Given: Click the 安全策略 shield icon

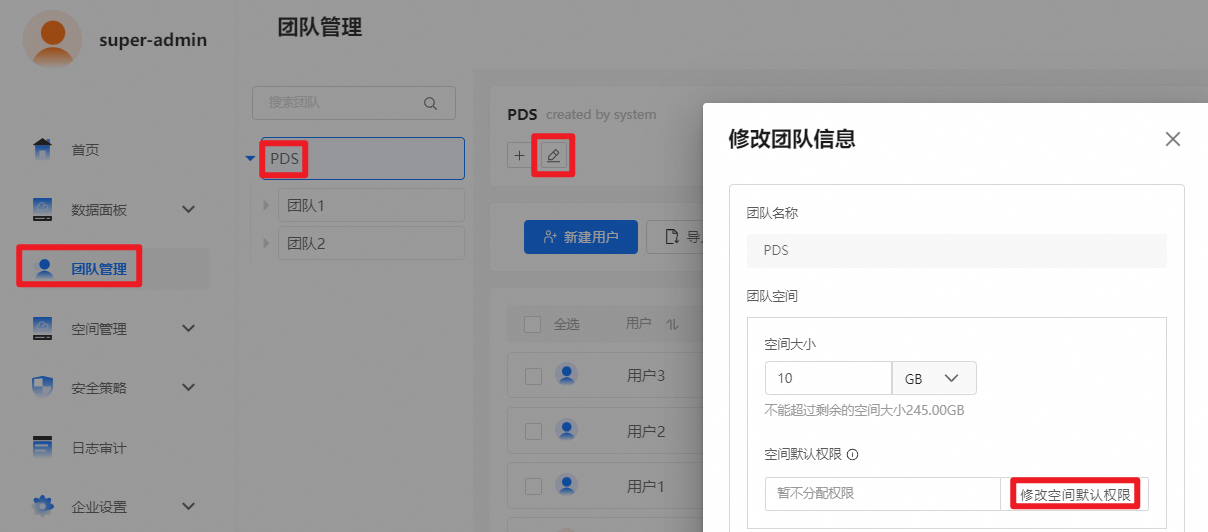Looking at the screenshot, I should [42, 387].
